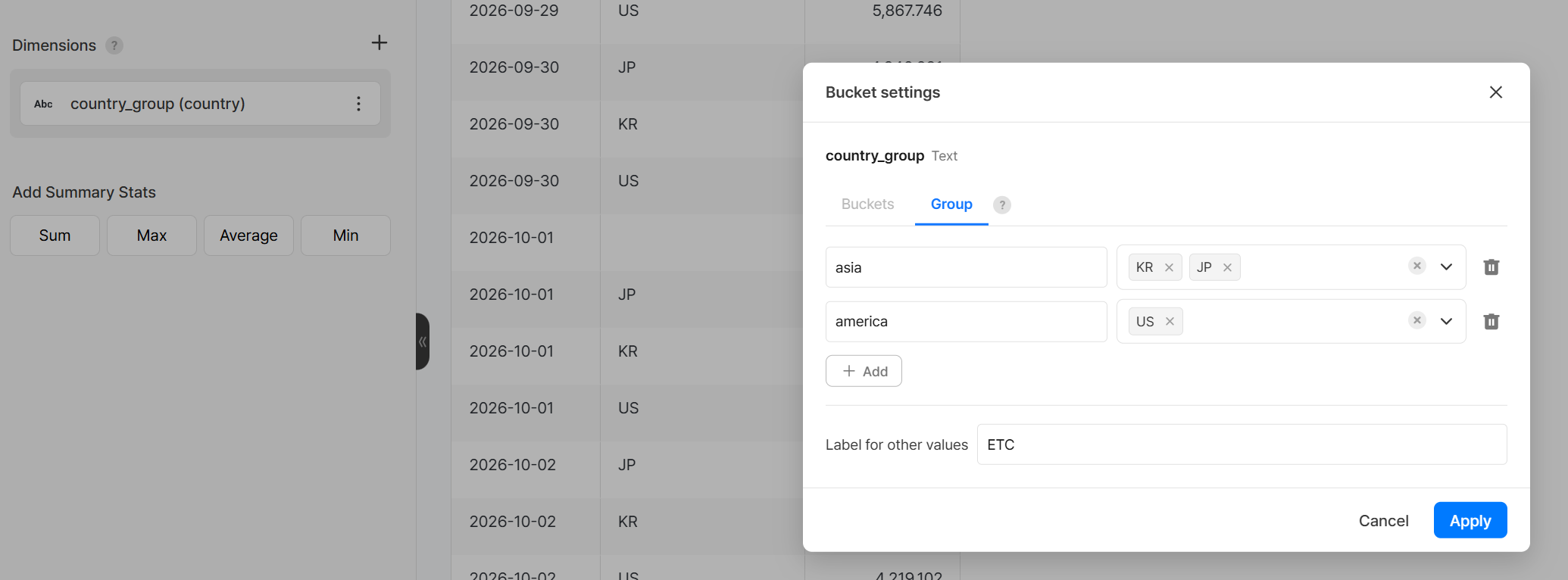
Task: Edit the asia group name field
Action: click(966, 267)
